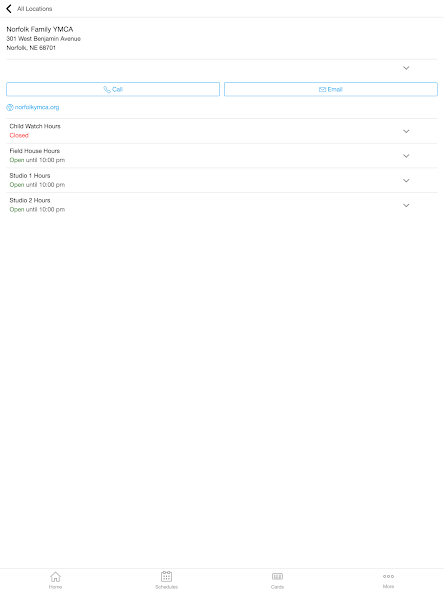Expand Studio 2 Hours chevron
Viewport: 444px width, 592px height.
point(406,205)
